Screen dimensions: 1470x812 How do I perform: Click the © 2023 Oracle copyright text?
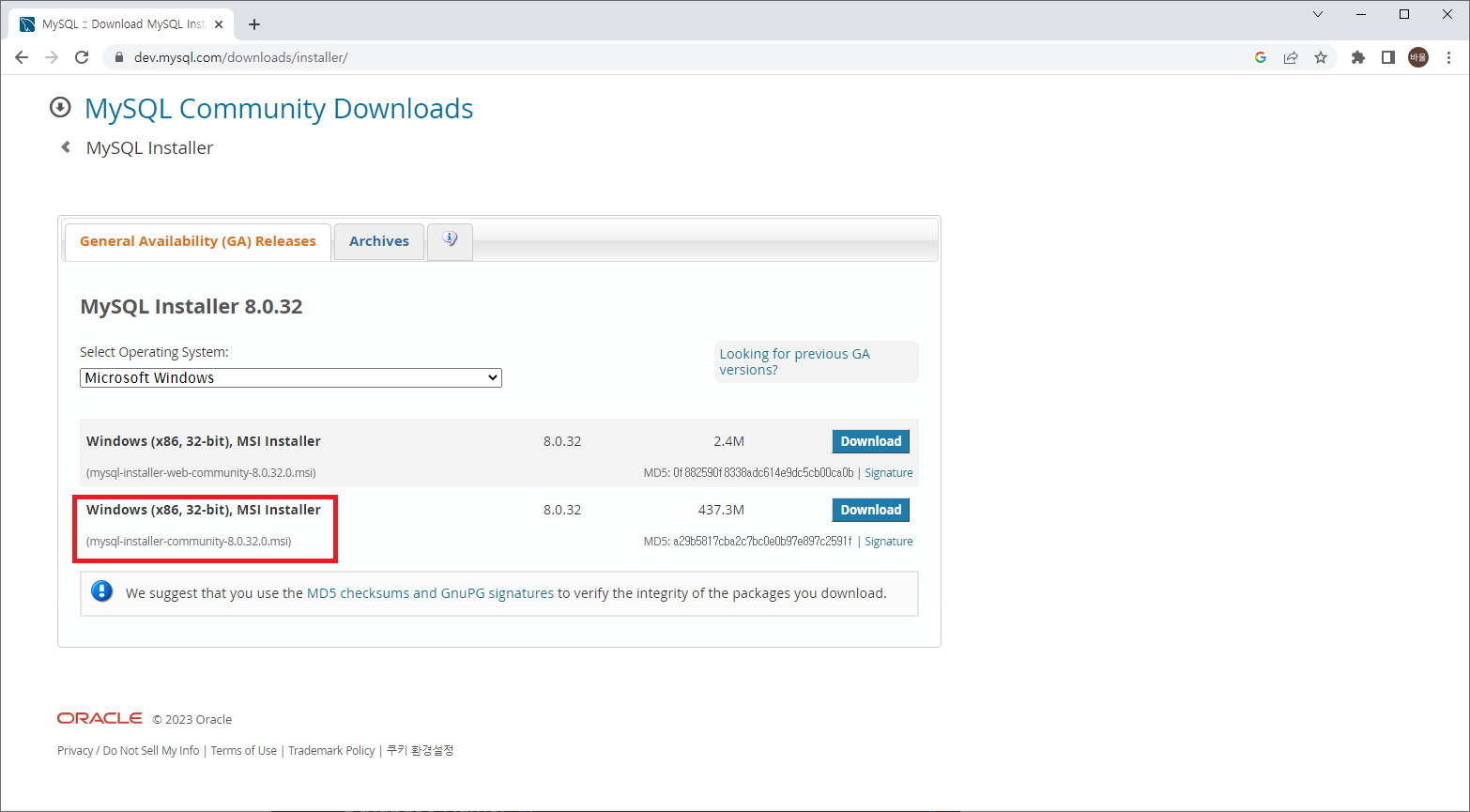192,719
